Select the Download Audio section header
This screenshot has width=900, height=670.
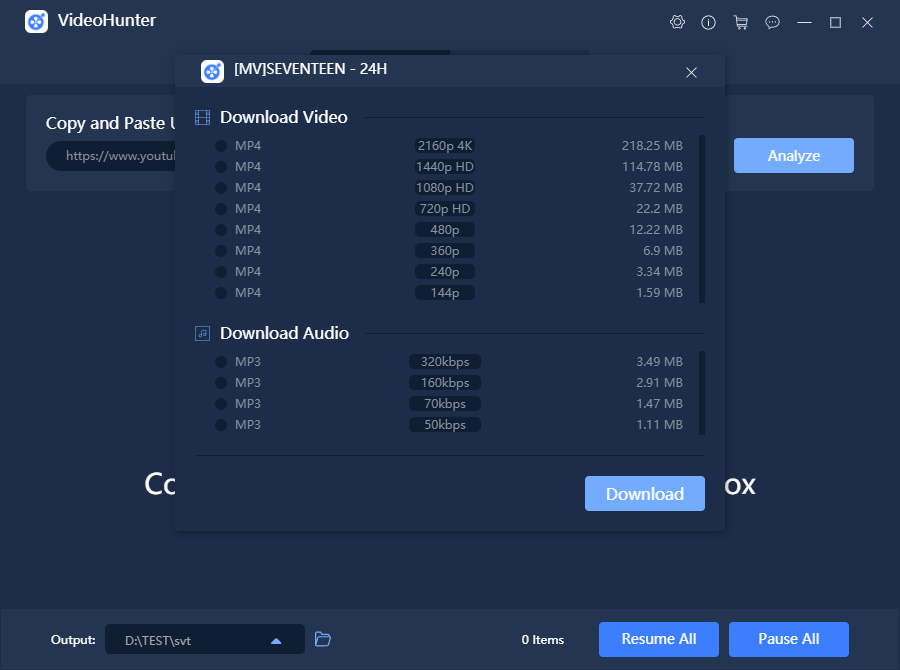tap(283, 332)
